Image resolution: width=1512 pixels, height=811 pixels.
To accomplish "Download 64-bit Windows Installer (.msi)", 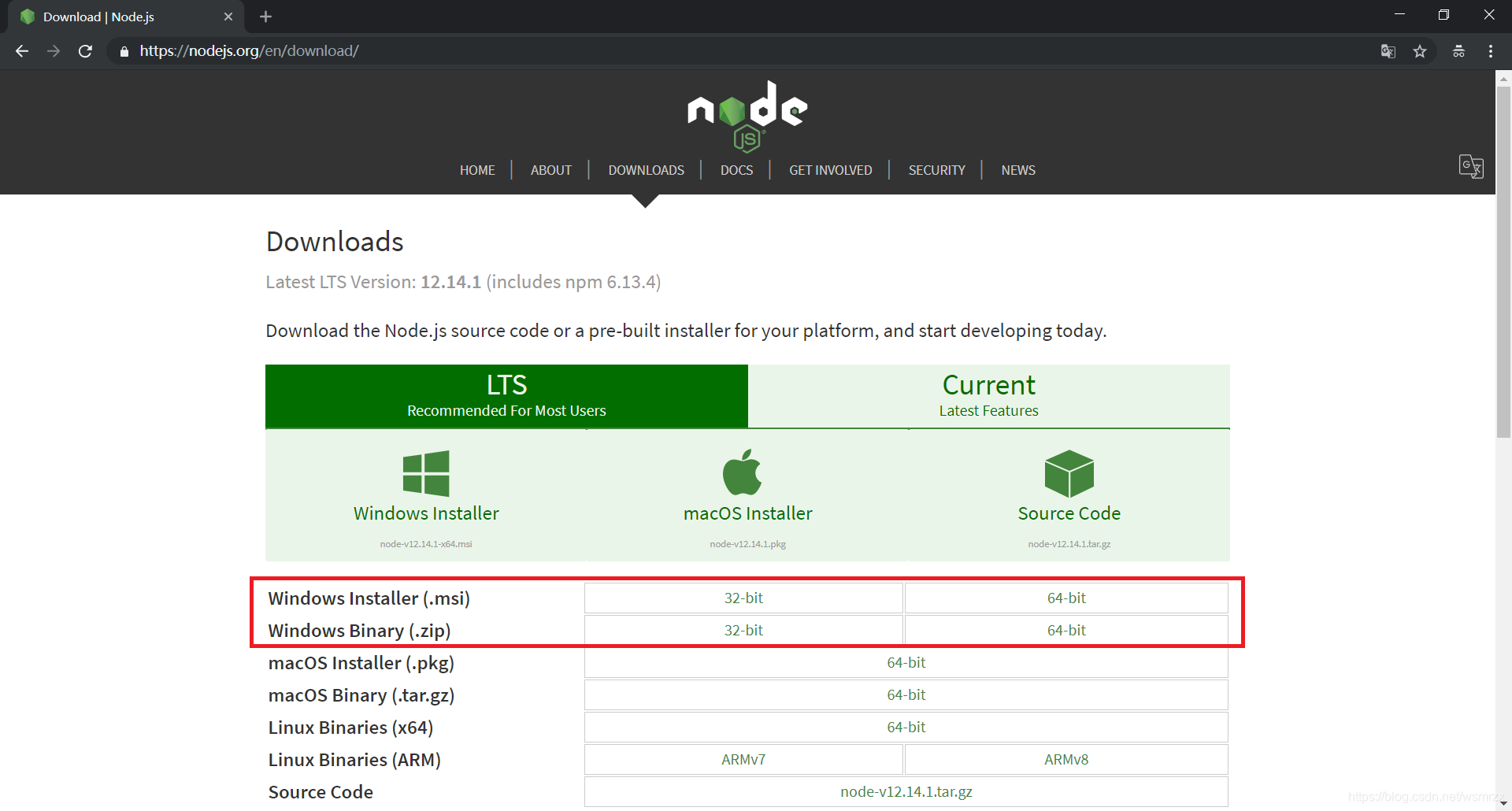I will coord(1066,598).
